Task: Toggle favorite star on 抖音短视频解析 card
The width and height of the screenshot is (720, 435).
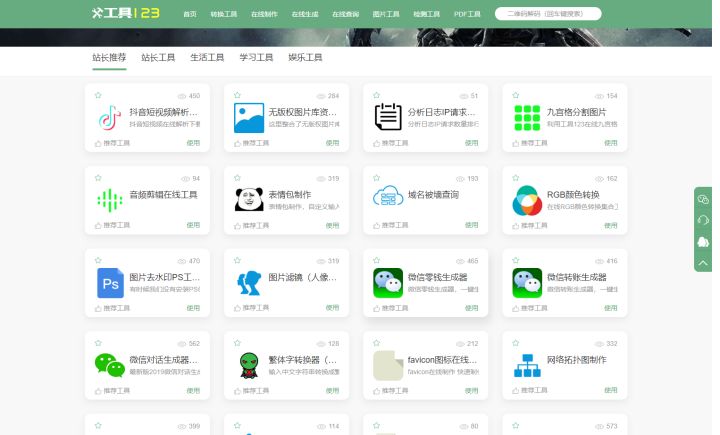Action: [x=98, y=96]
